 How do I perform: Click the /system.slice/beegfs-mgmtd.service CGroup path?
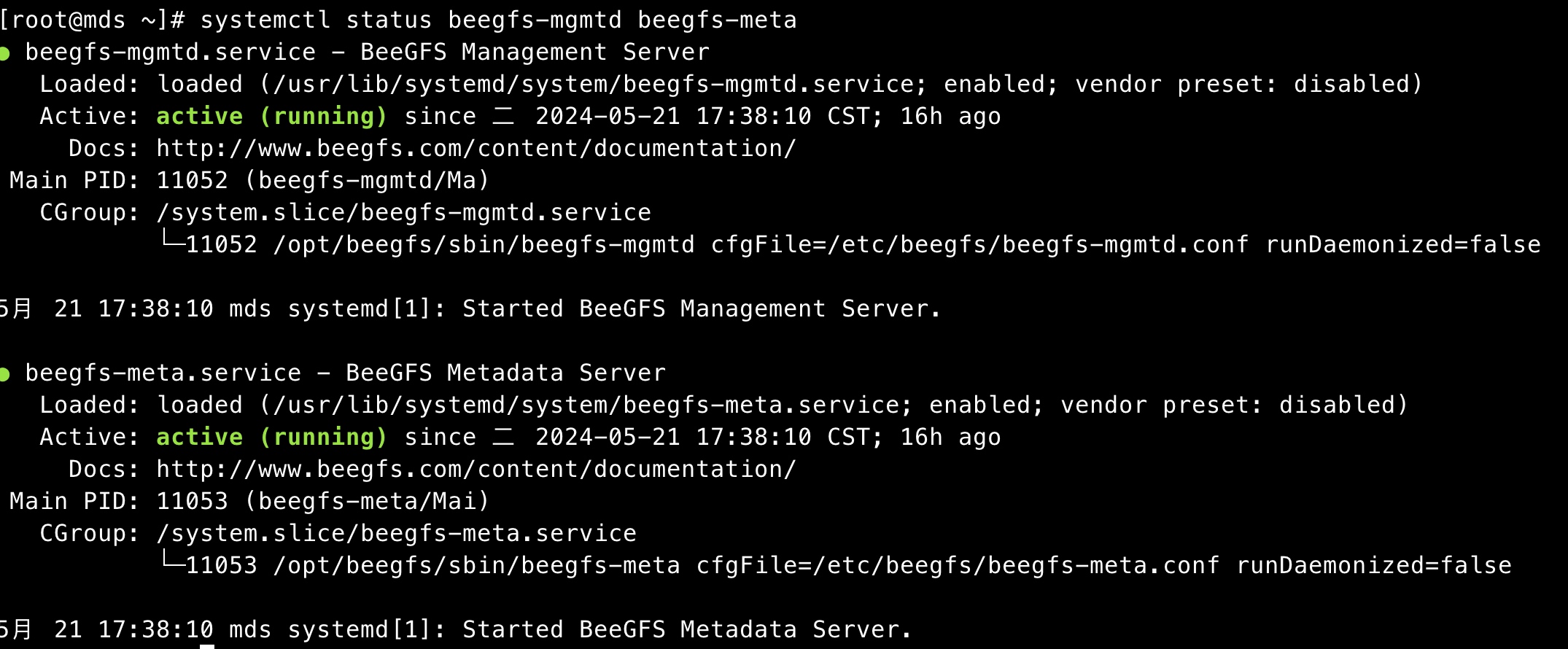pos(403,212)
